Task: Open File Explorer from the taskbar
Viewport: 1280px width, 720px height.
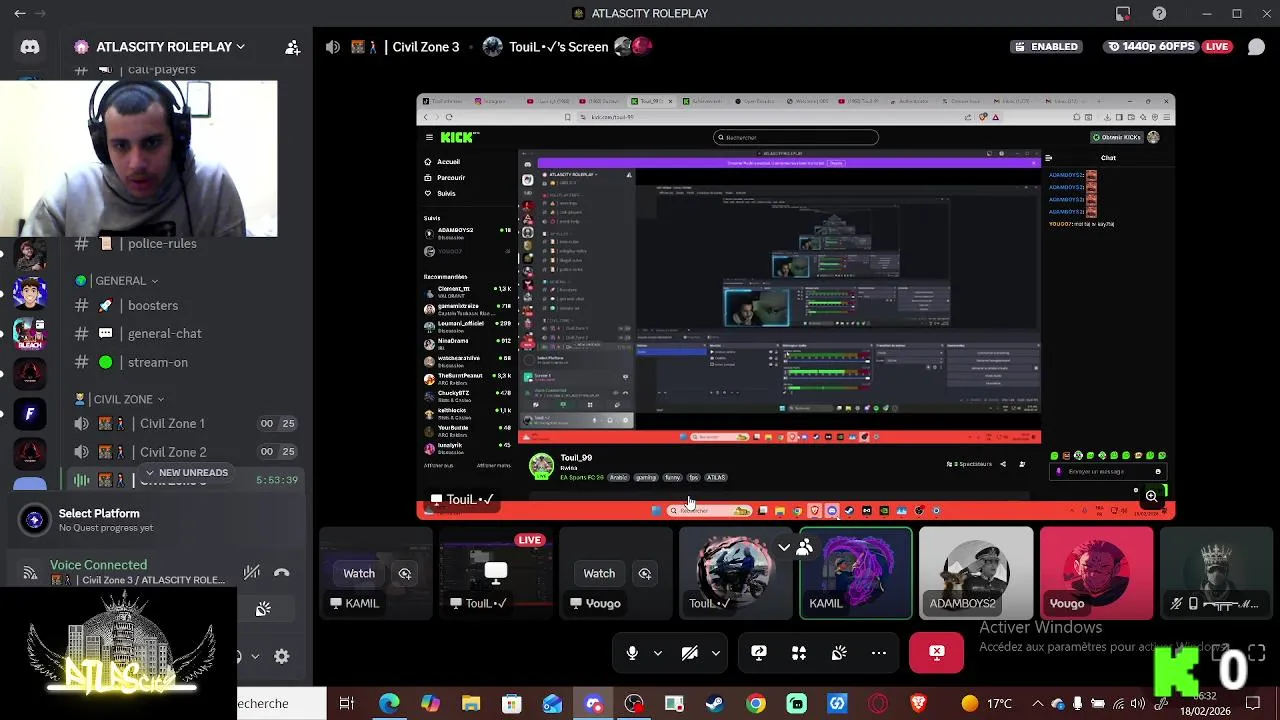Action: click(x=471, y=704)
